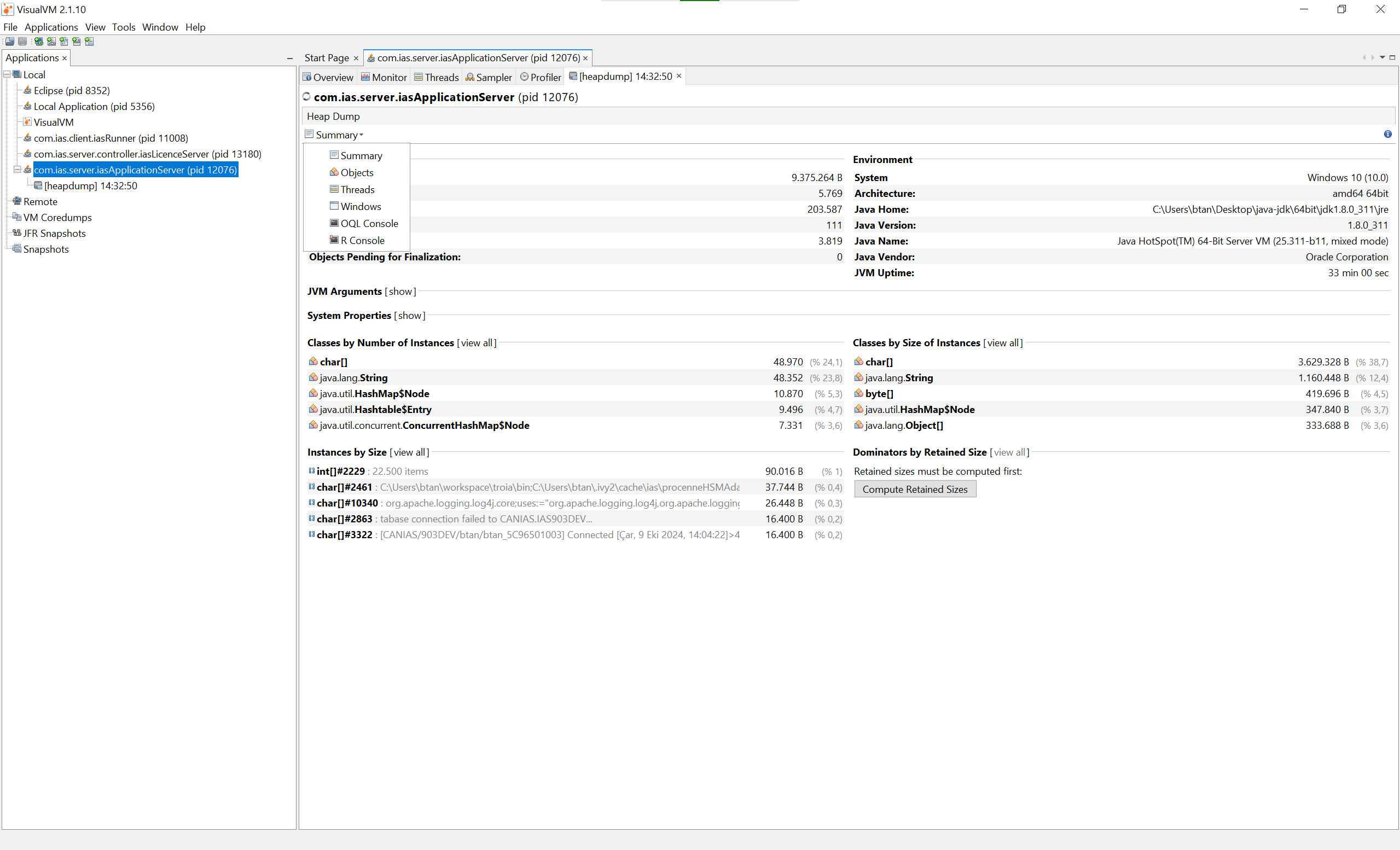Select Threads in the view dropdown list
Image resolution: width=1400 pixels, height=850 pixels.
[357, 189]
